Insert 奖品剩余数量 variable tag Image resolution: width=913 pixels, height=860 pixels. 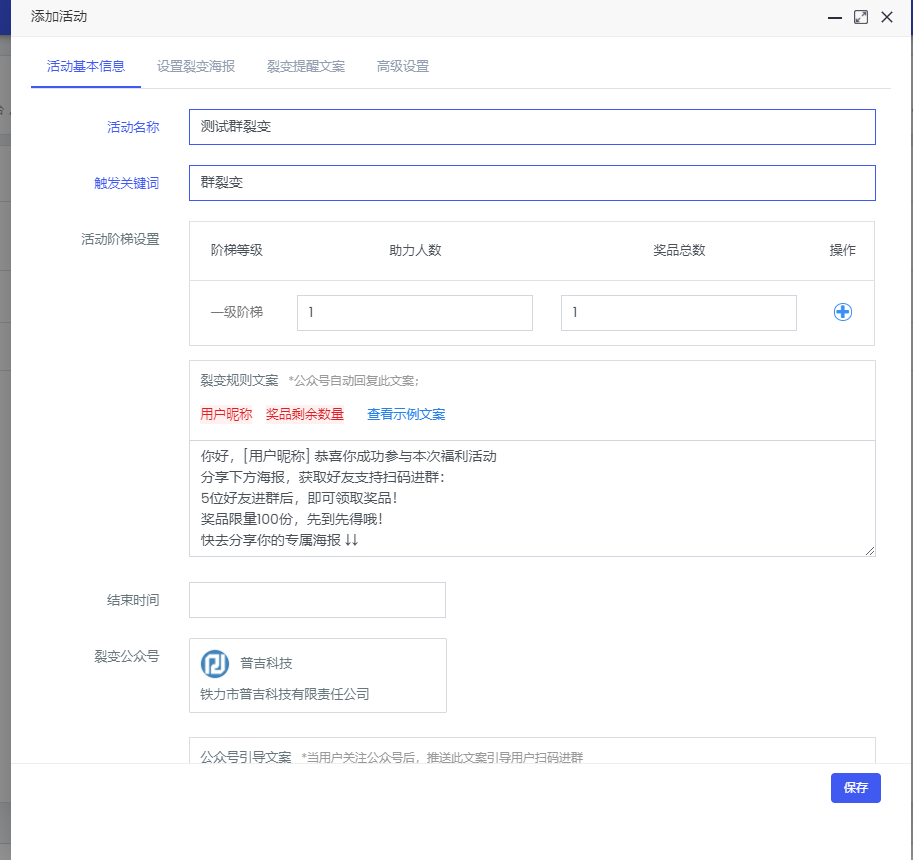pos(305,414)
